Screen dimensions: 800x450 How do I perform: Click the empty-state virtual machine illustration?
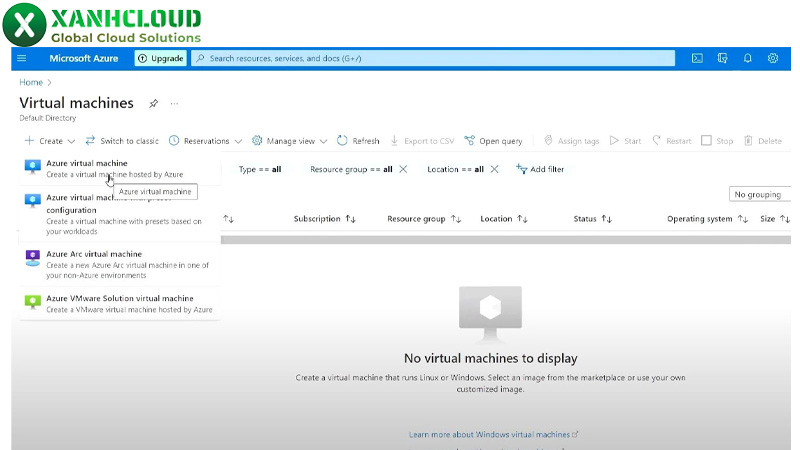(490, 314)
